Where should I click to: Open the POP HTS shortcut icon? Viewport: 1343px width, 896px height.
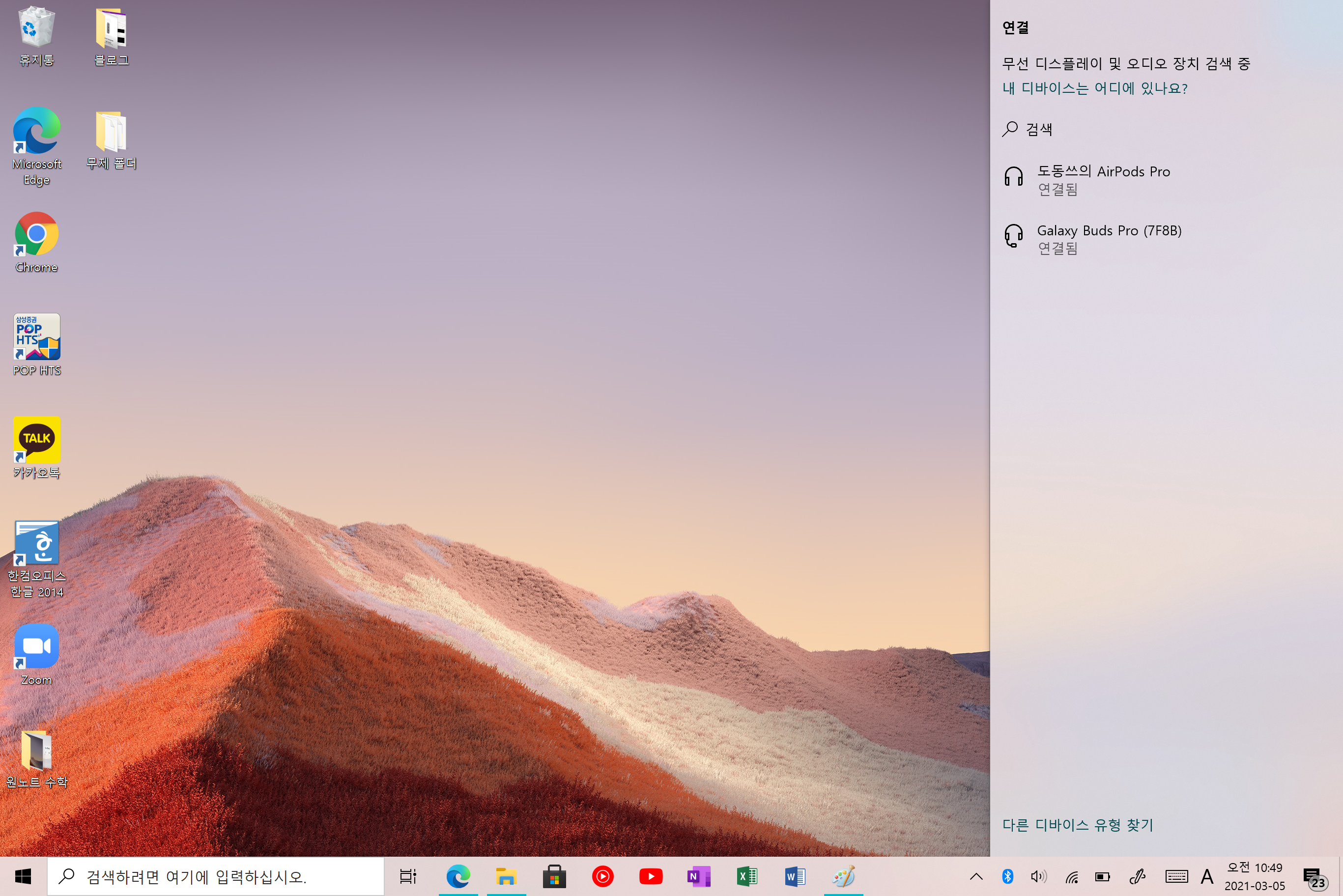pyautogui.click(x=36, y=337)
